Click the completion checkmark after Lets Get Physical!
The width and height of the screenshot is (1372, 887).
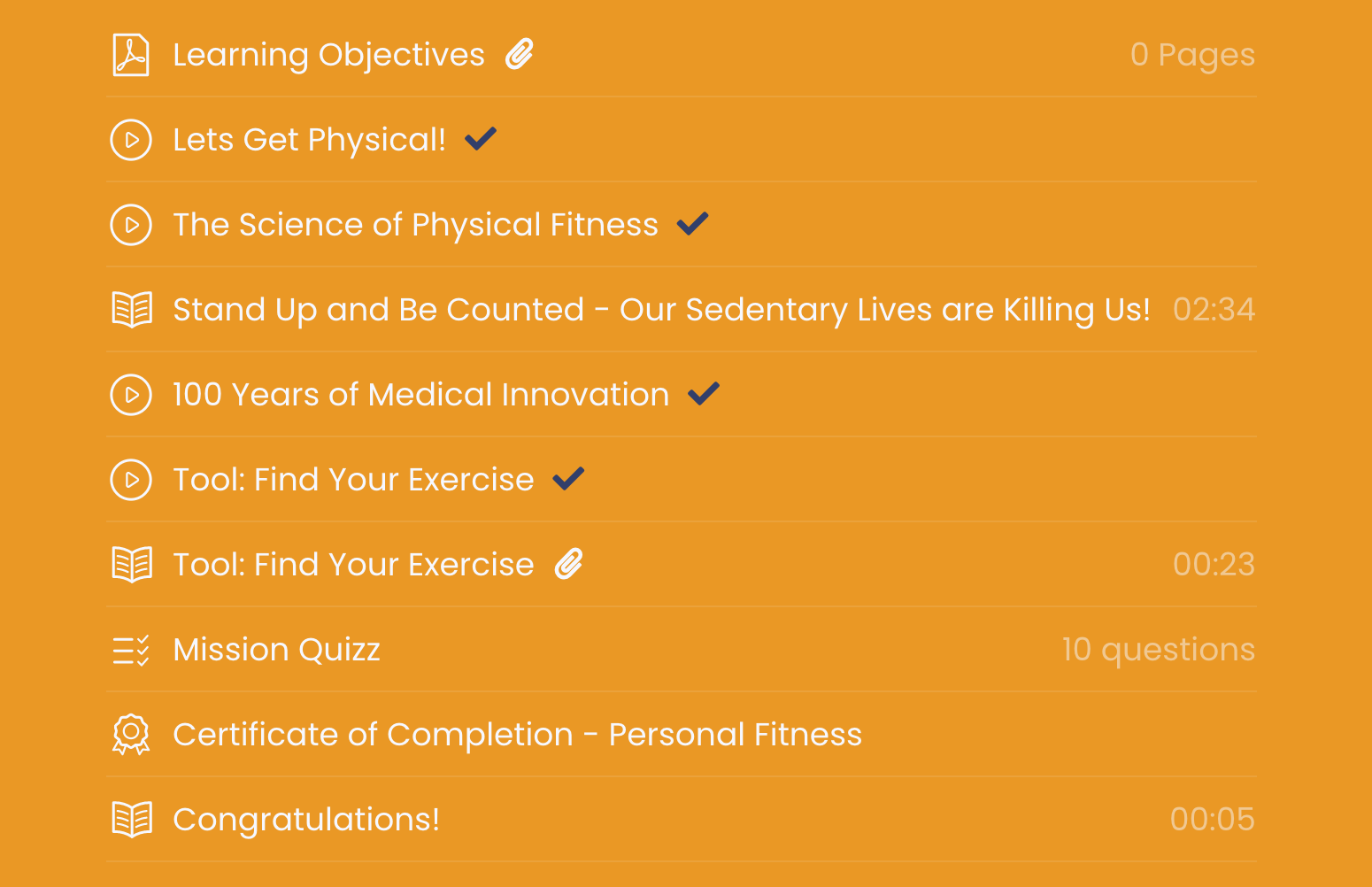tap(481, 138)
